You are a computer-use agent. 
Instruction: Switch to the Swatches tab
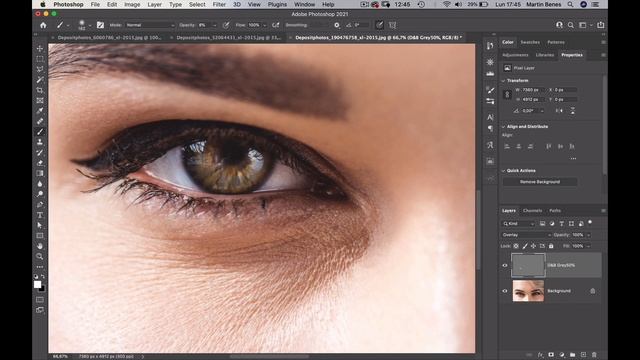click(x=530, y=42)
